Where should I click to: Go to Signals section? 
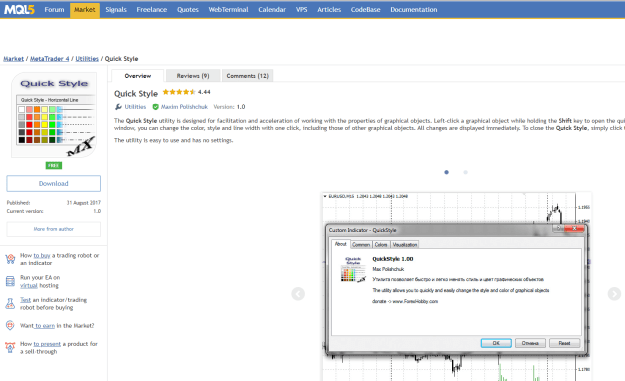pyautogui.click(x=116, y=10)
